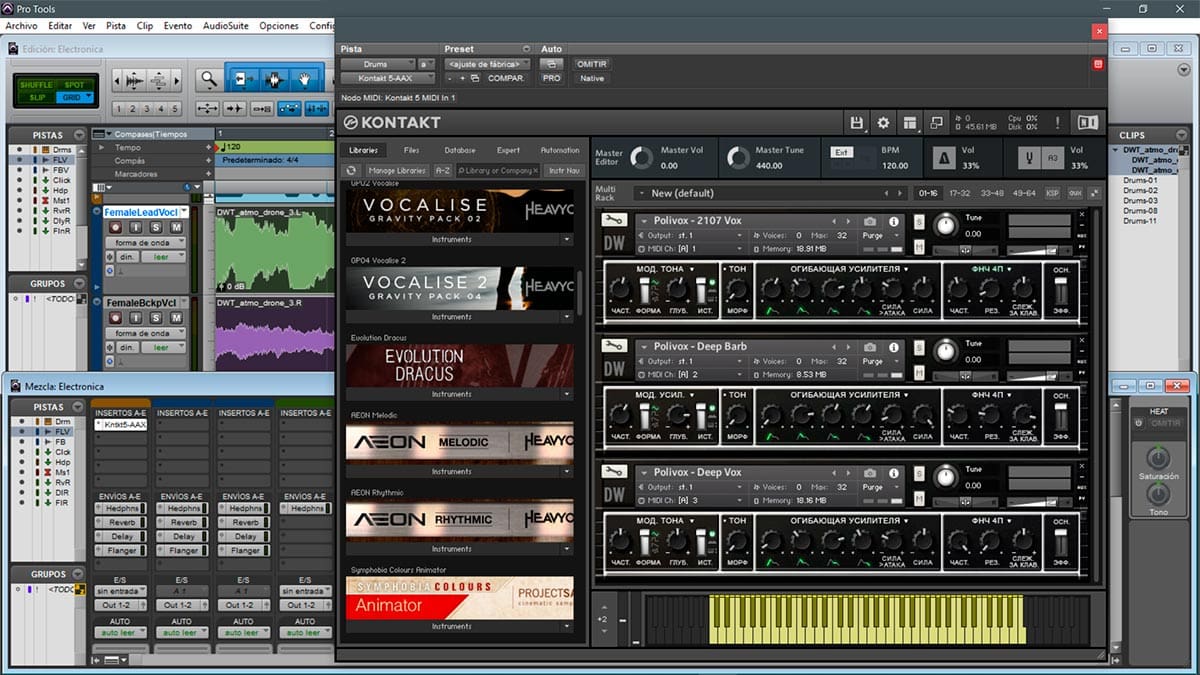Adjust the Saturación knob in HEAT panel

point(1158,459)
